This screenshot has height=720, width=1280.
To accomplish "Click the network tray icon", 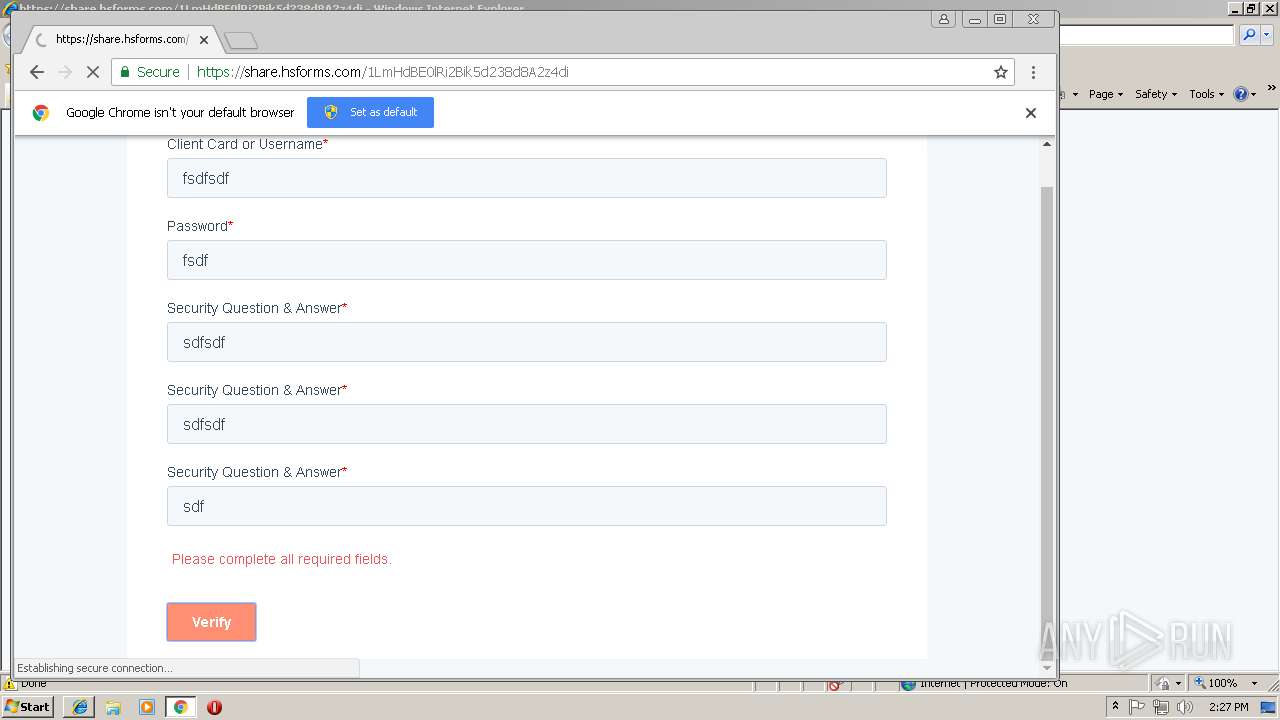I will coord(1161,707).
